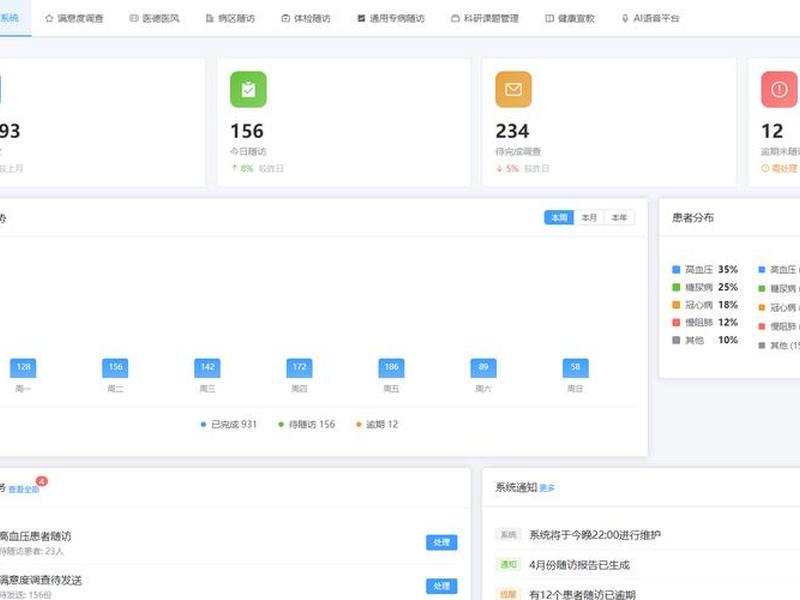Open the 体检随访 tab

pyautogui.click(x=306, y=18)
